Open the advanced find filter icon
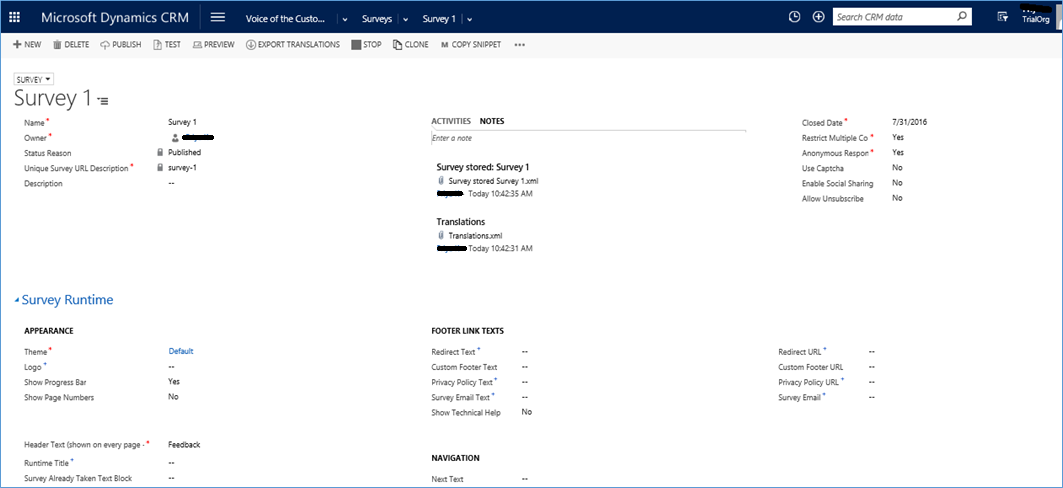This screenshot has width=1063, height=488. 1002,18
